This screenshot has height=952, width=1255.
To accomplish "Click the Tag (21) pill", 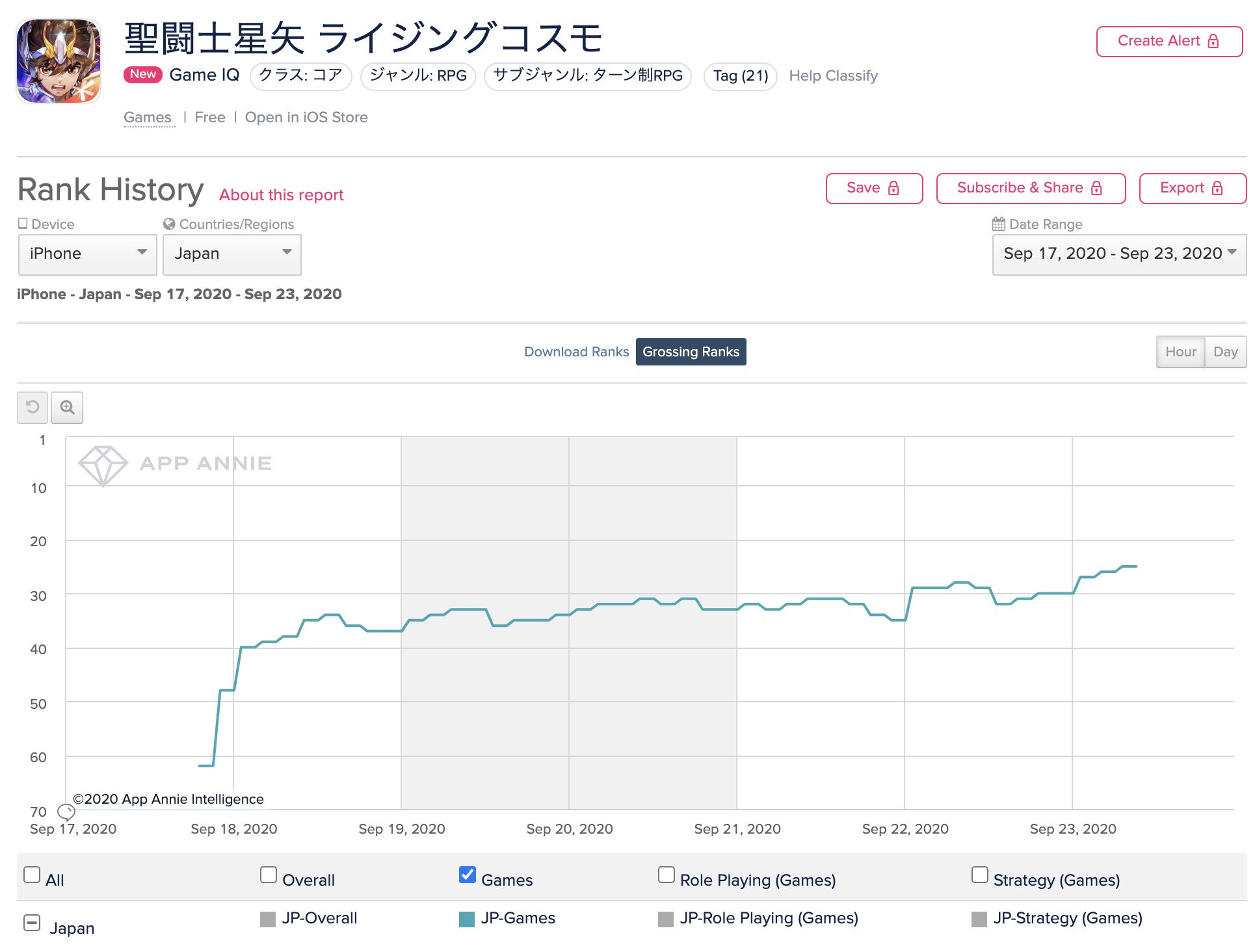I will pyautogui.click(x=741, y=76).
